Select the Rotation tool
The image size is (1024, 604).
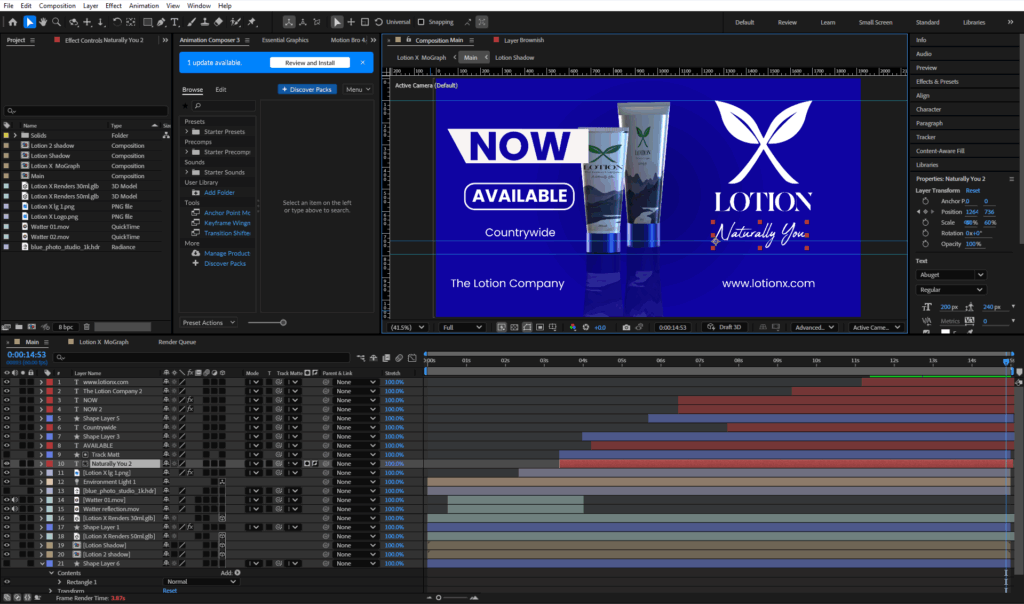(117, 22)
